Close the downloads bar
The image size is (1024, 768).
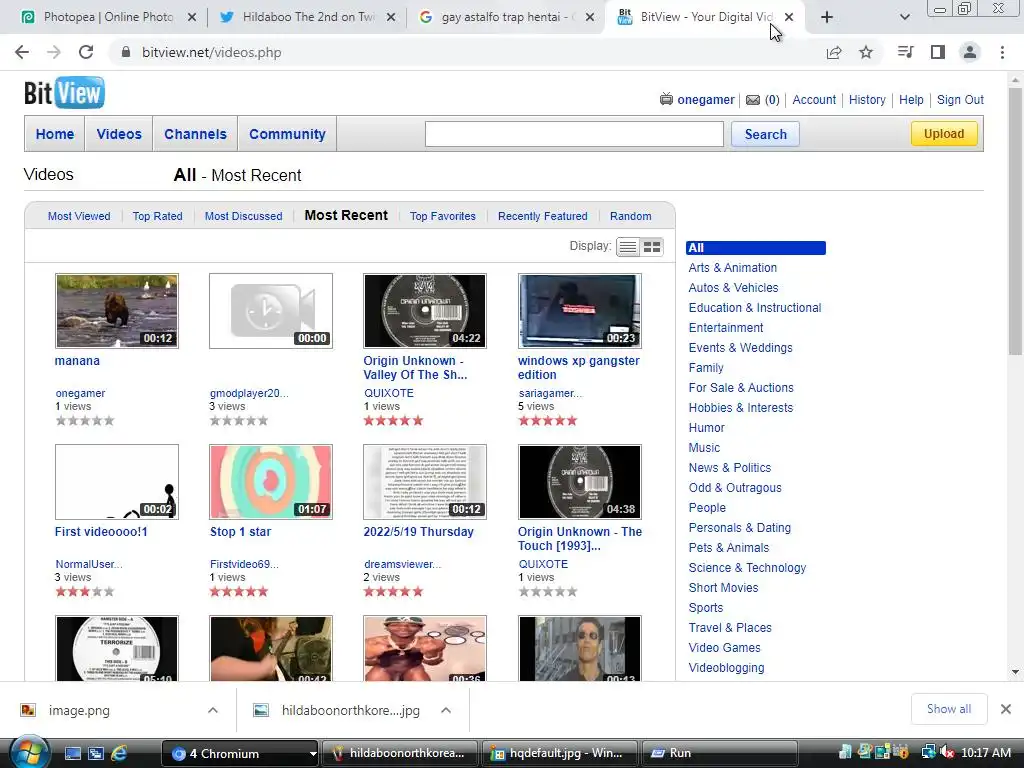pyautogui.click(x=1006, y=709)
